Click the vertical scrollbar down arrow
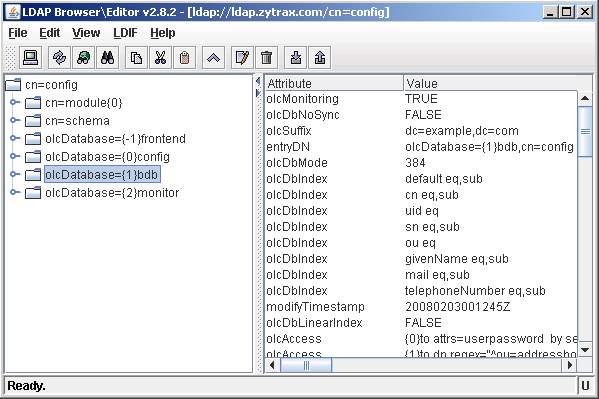This screenshot has width=599, height=399. click(585, 350)
